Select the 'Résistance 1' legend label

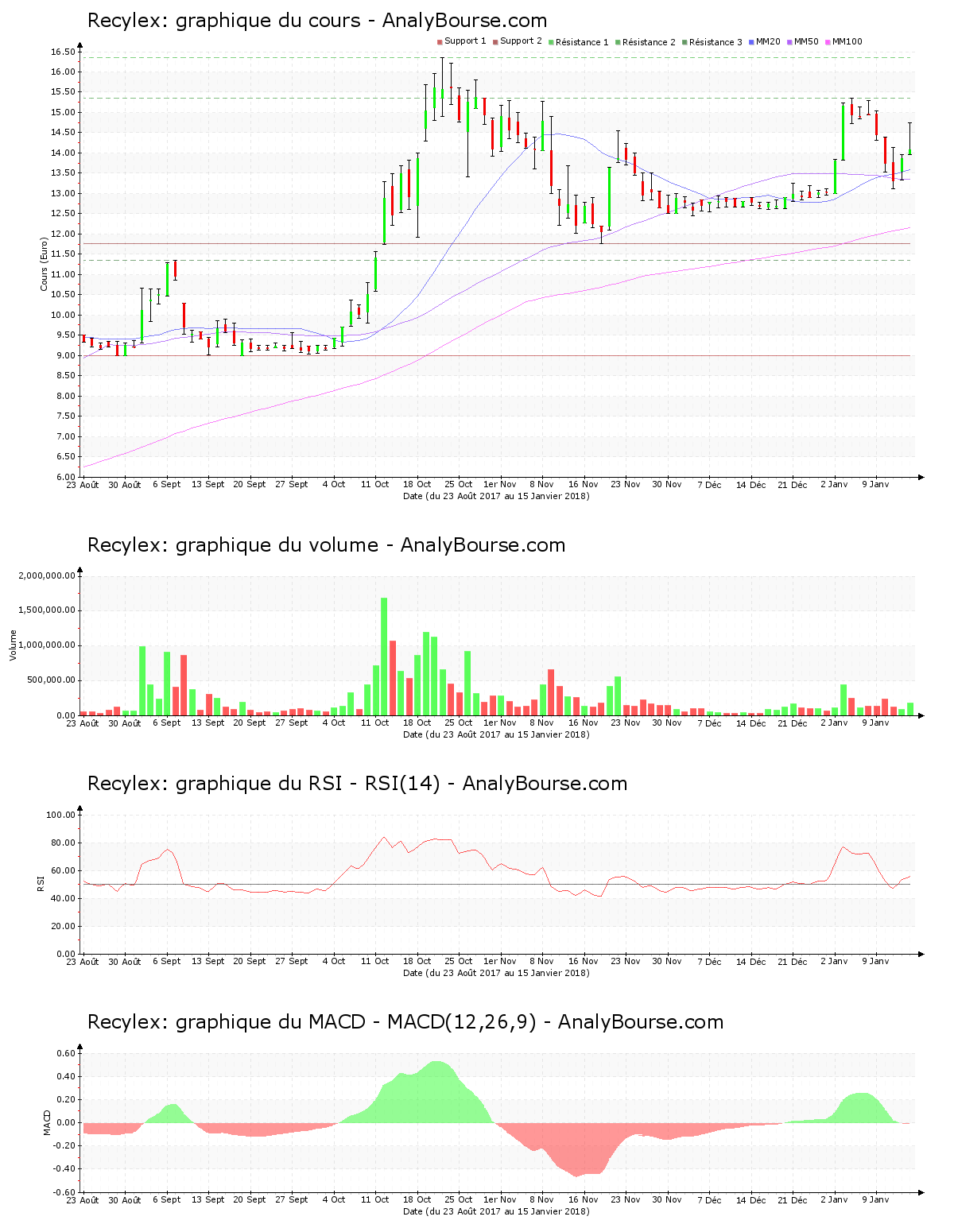click(582, 42)
